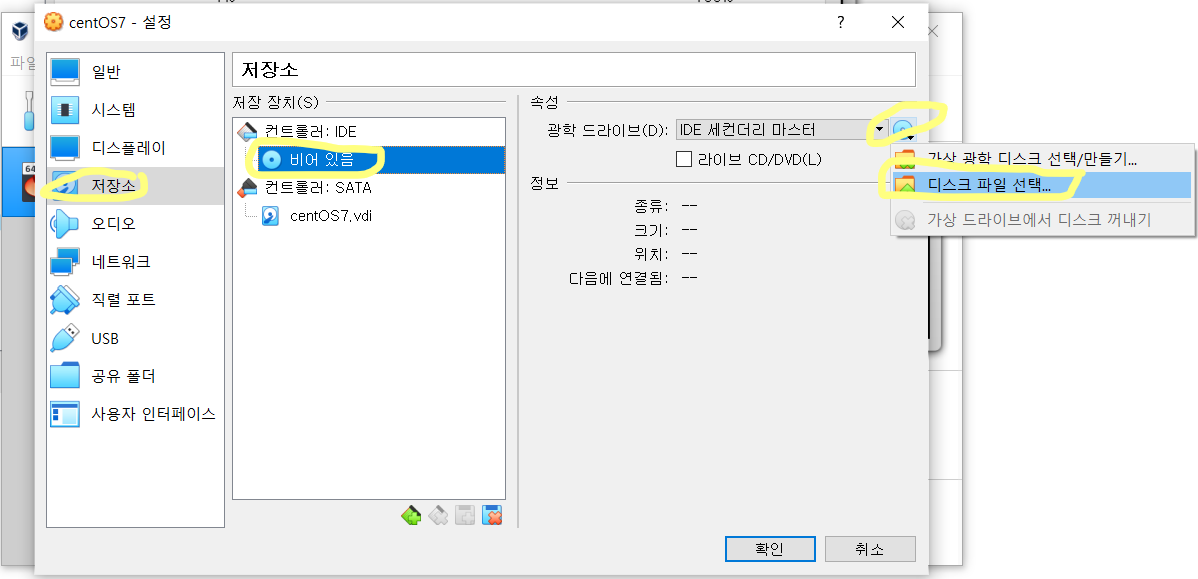Open the 디스플레이 settings category

click(135, 147)
